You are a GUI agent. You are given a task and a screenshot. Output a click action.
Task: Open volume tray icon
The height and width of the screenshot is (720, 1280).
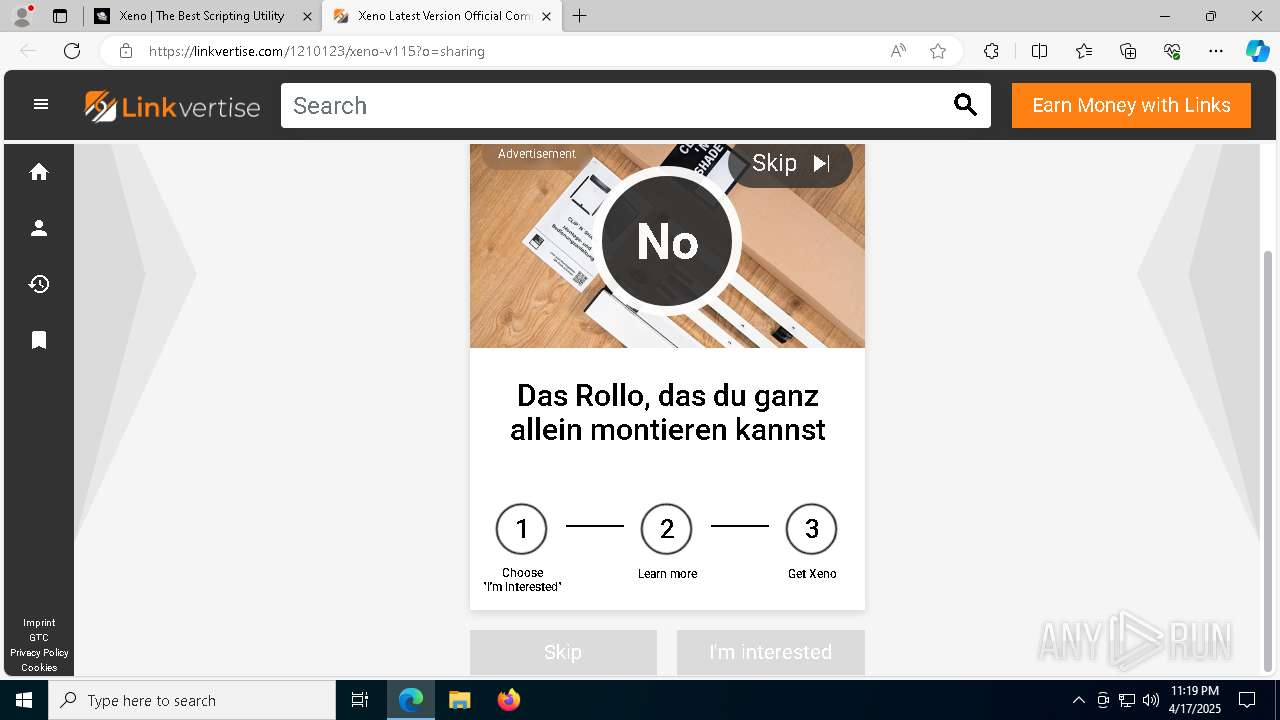click(x=1151, y=700)
